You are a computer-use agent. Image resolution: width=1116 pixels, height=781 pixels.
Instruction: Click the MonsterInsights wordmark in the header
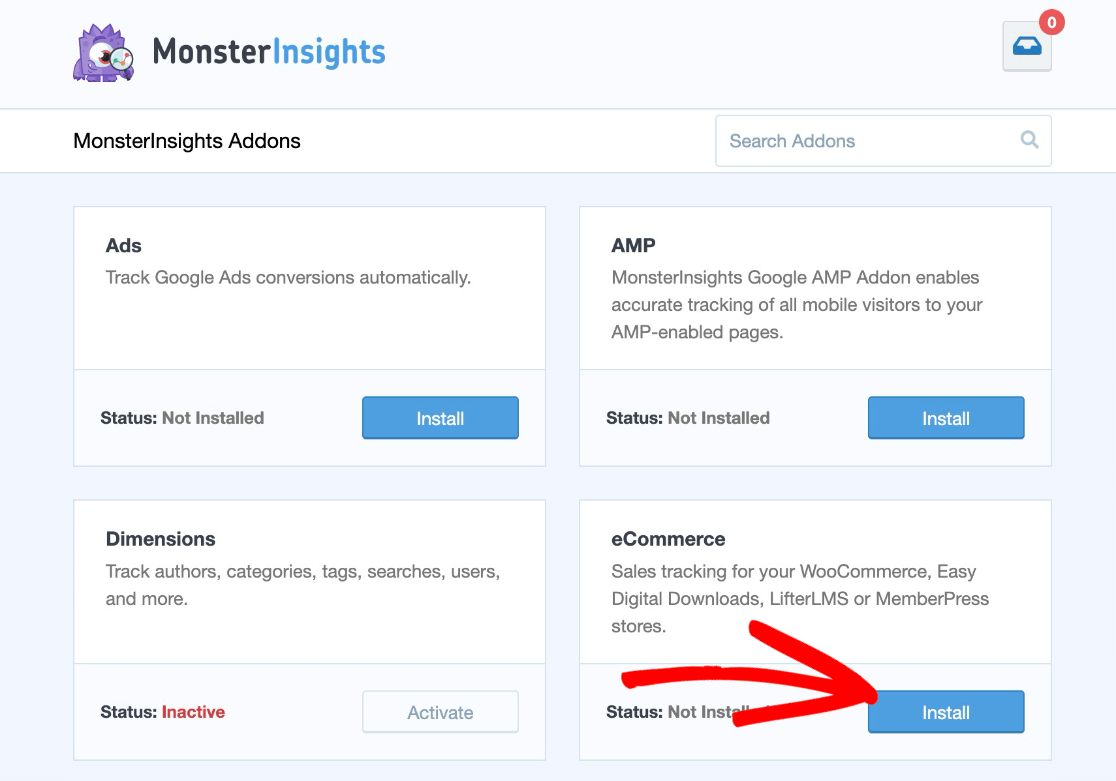point(270,53)
